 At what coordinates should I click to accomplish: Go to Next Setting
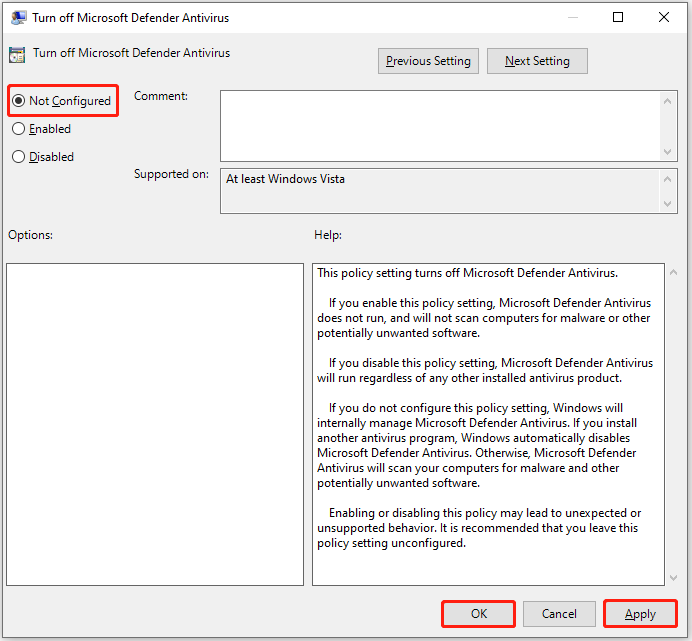[x=537, y=61]
